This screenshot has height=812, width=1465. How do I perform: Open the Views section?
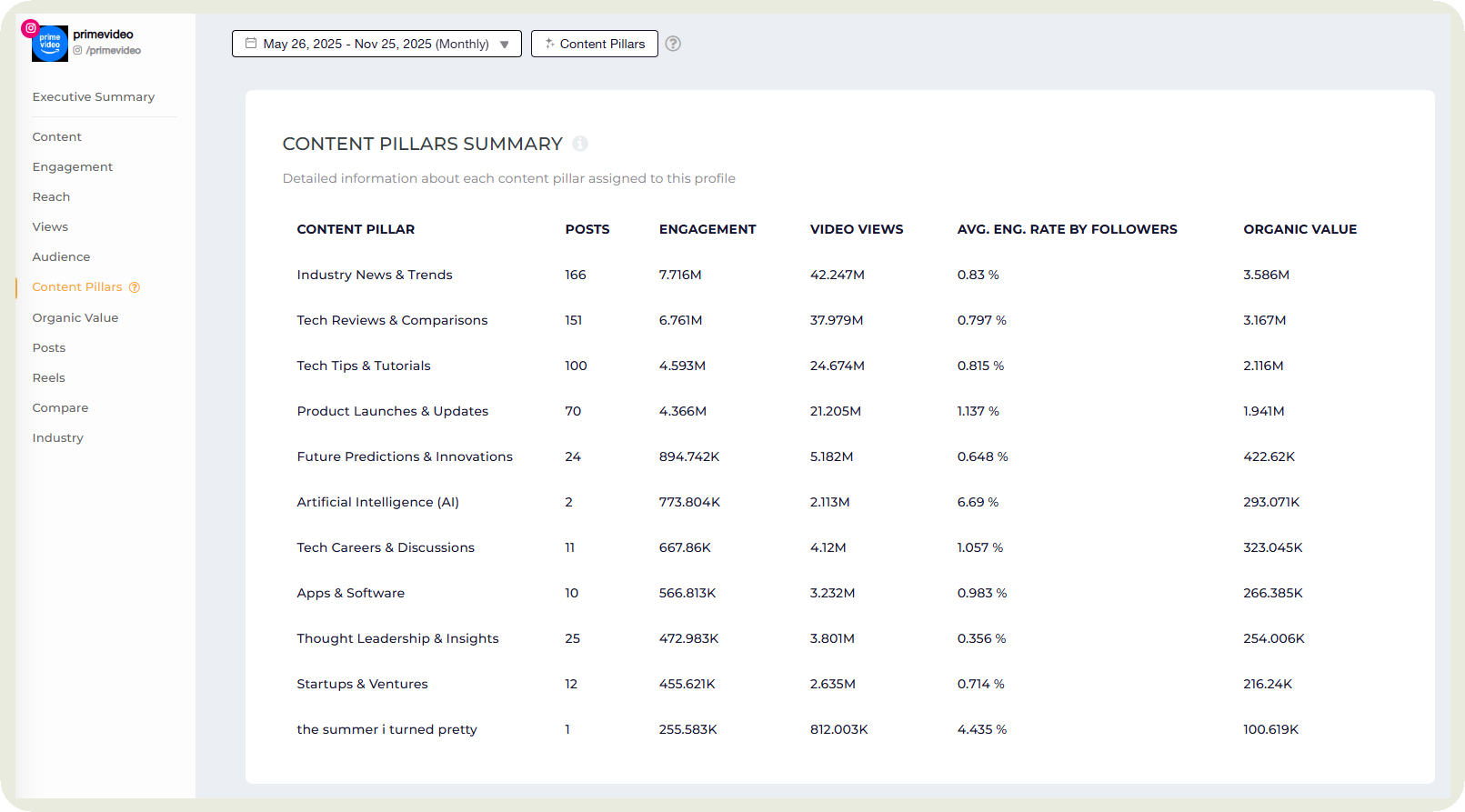click(50, 226)
